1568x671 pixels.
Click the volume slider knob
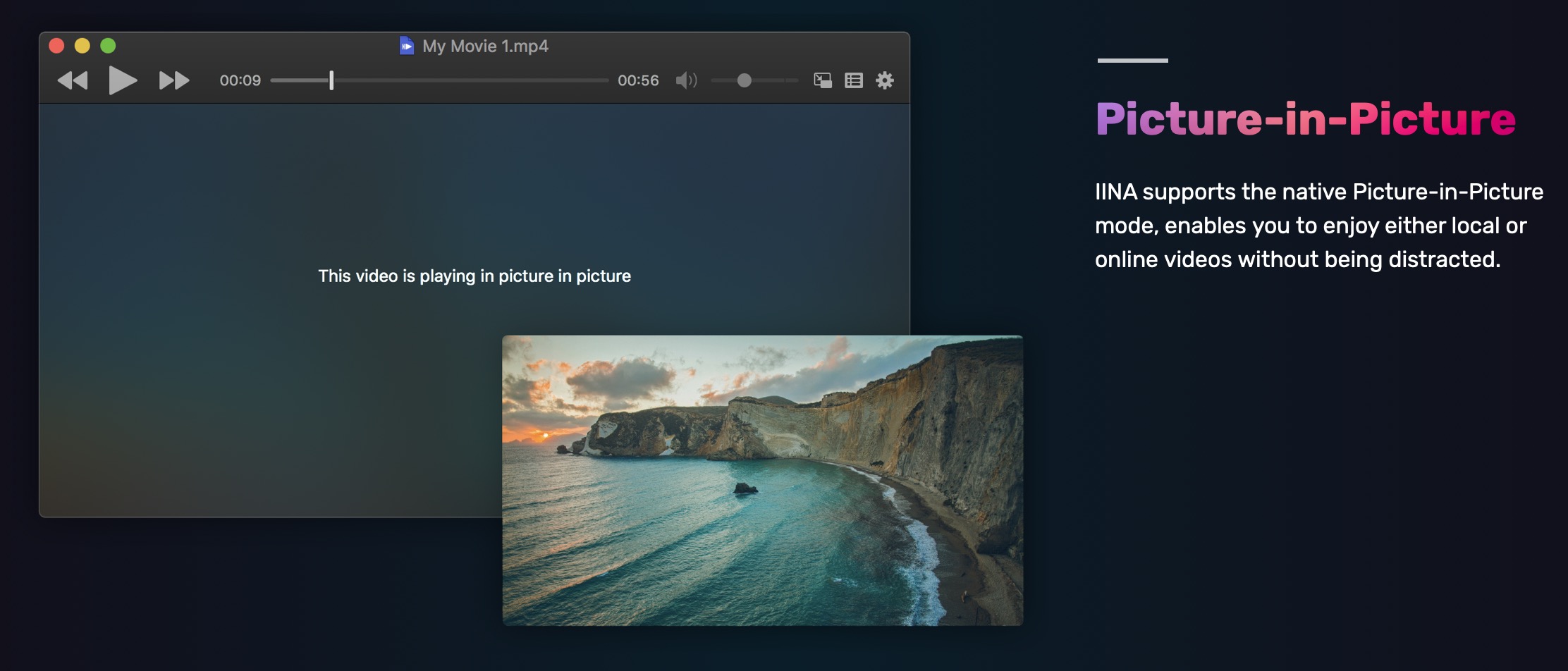pyautogui.click(x=744, y=80)
